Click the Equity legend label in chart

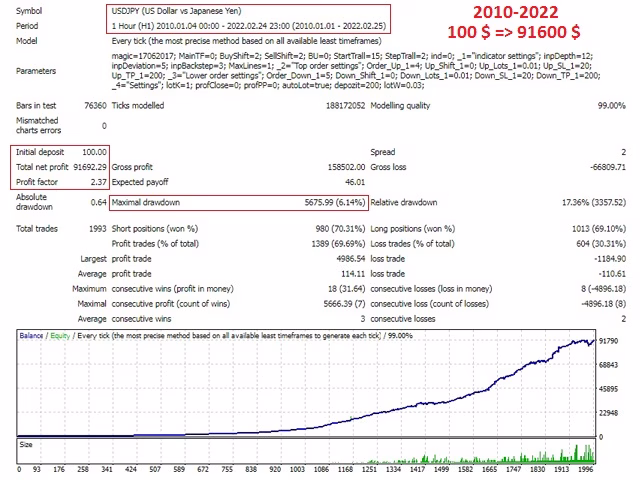(x=60, y=336)
